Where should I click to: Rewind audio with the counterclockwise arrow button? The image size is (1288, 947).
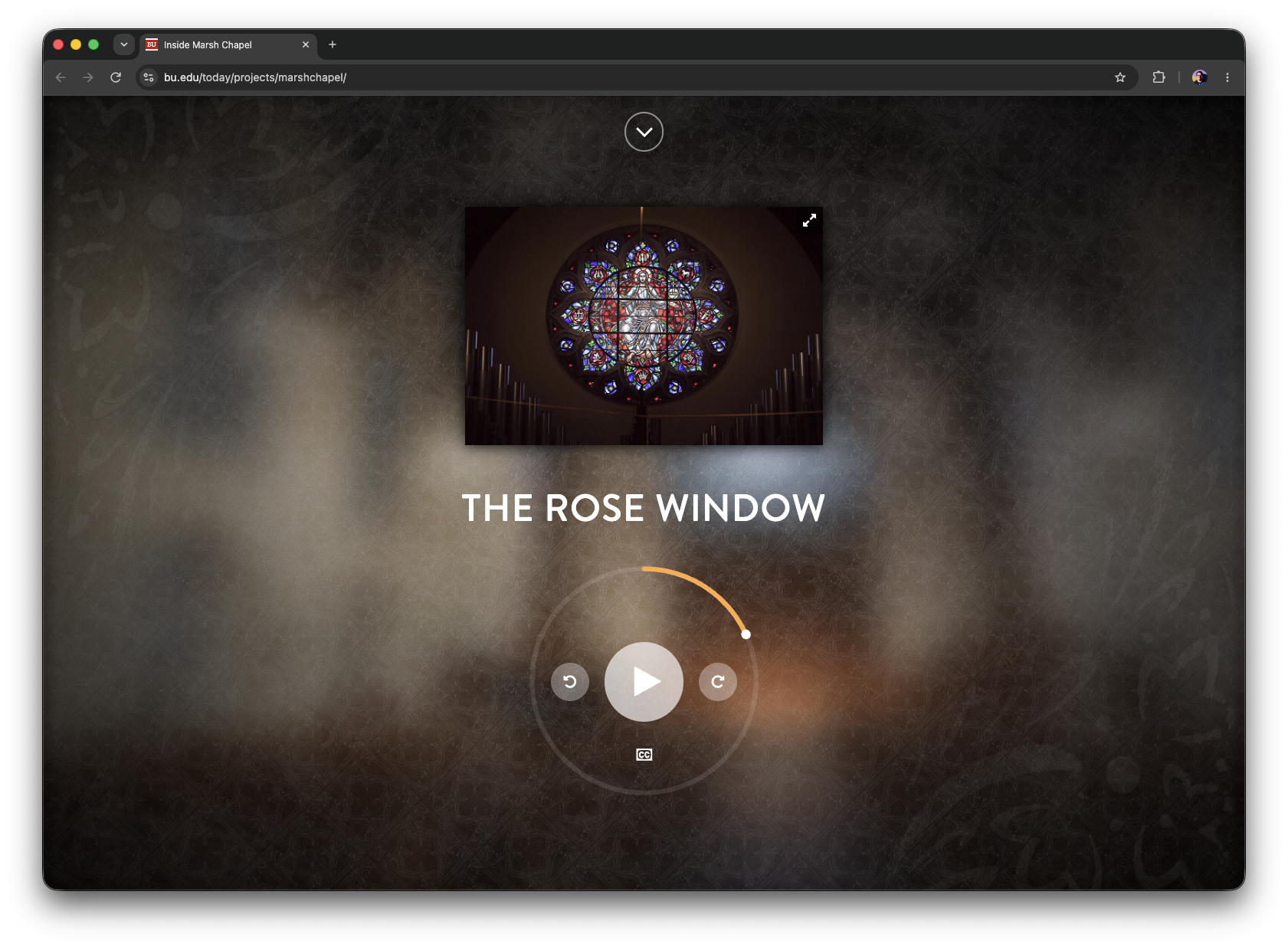[570, 681]
